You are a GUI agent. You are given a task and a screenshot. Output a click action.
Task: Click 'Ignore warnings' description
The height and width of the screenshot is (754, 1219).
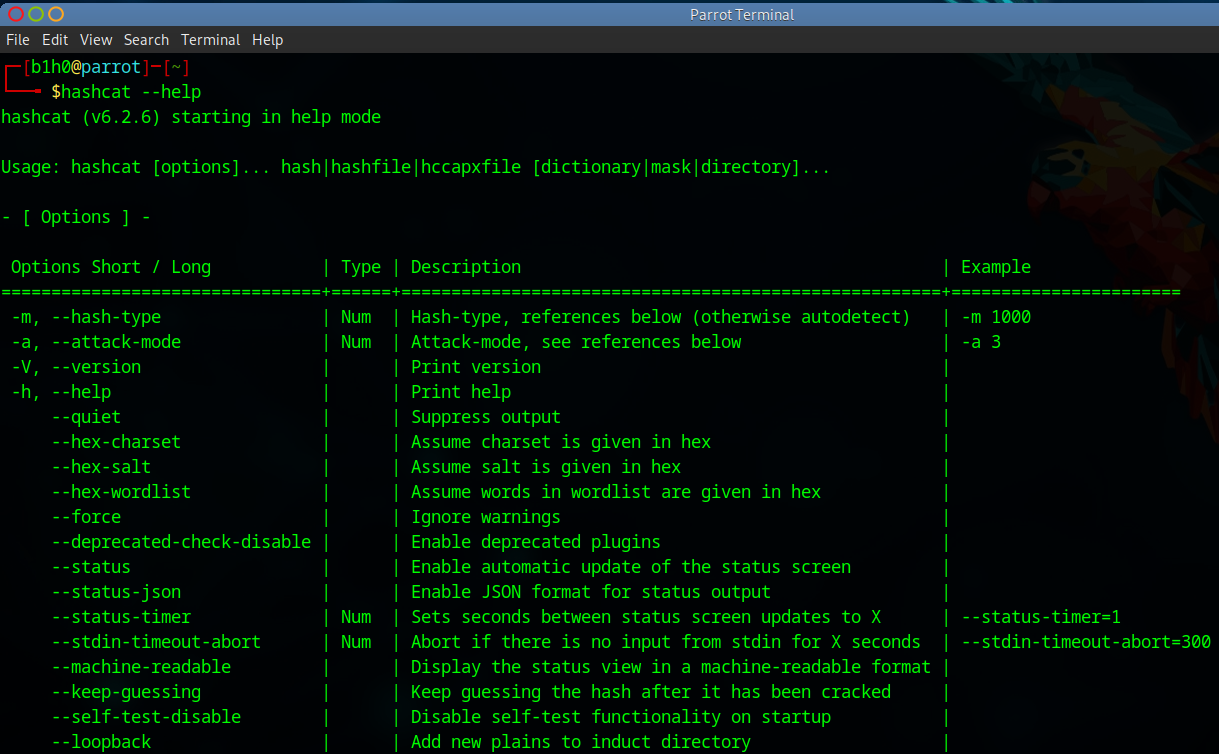point(486,517)
